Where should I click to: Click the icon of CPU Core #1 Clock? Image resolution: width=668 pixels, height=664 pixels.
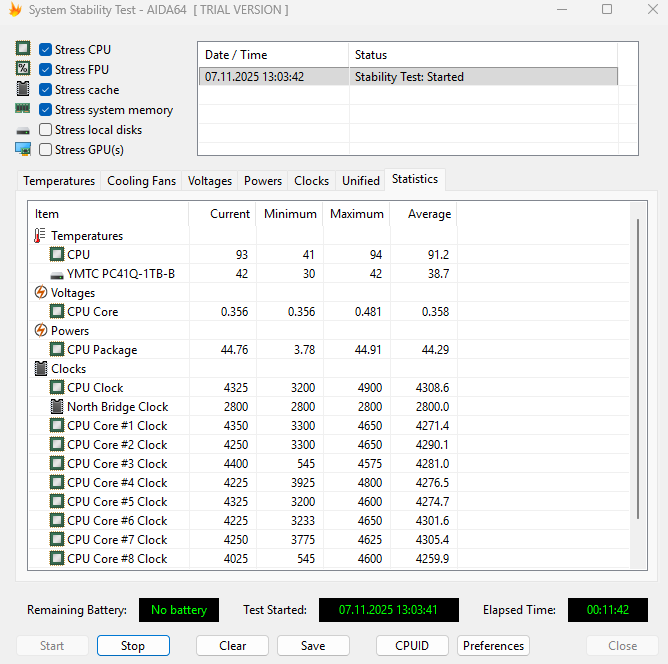pos(57,425)
